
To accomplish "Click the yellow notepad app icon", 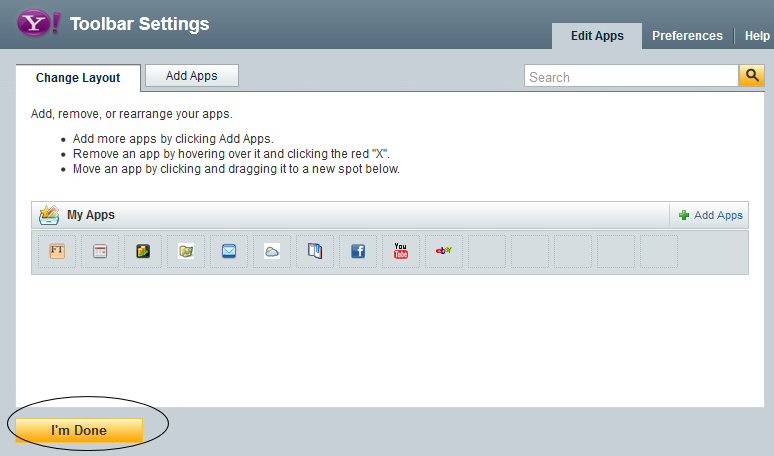I will coord(143,251).
